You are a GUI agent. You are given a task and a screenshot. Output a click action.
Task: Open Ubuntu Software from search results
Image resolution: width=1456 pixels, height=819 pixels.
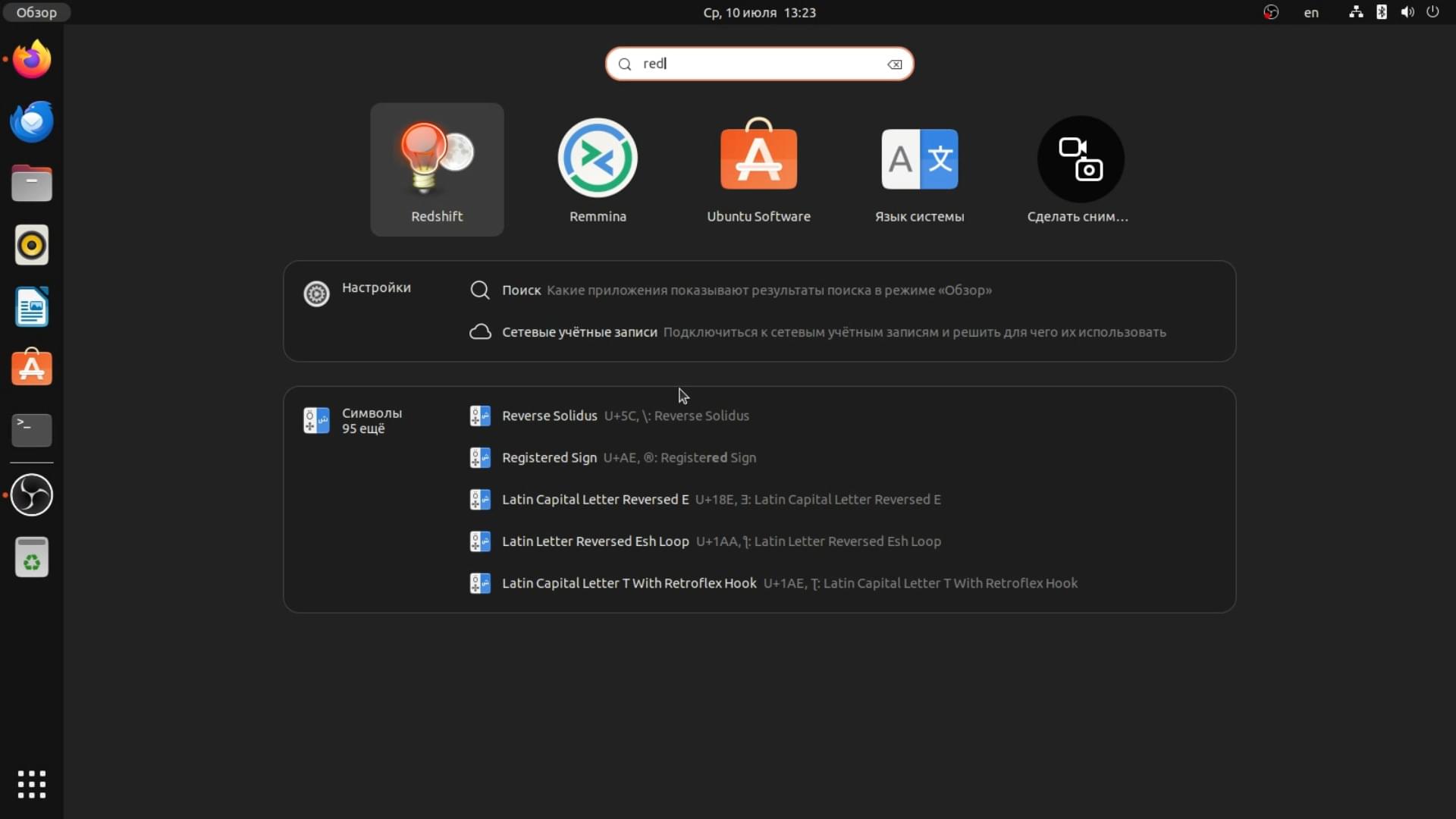pos(758,170)
